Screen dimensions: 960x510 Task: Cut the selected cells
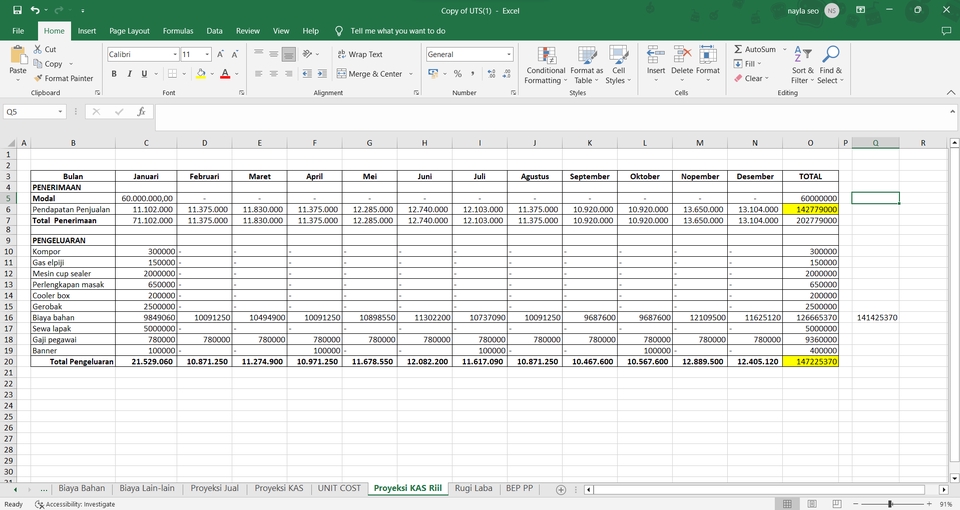tap(45, 49)
